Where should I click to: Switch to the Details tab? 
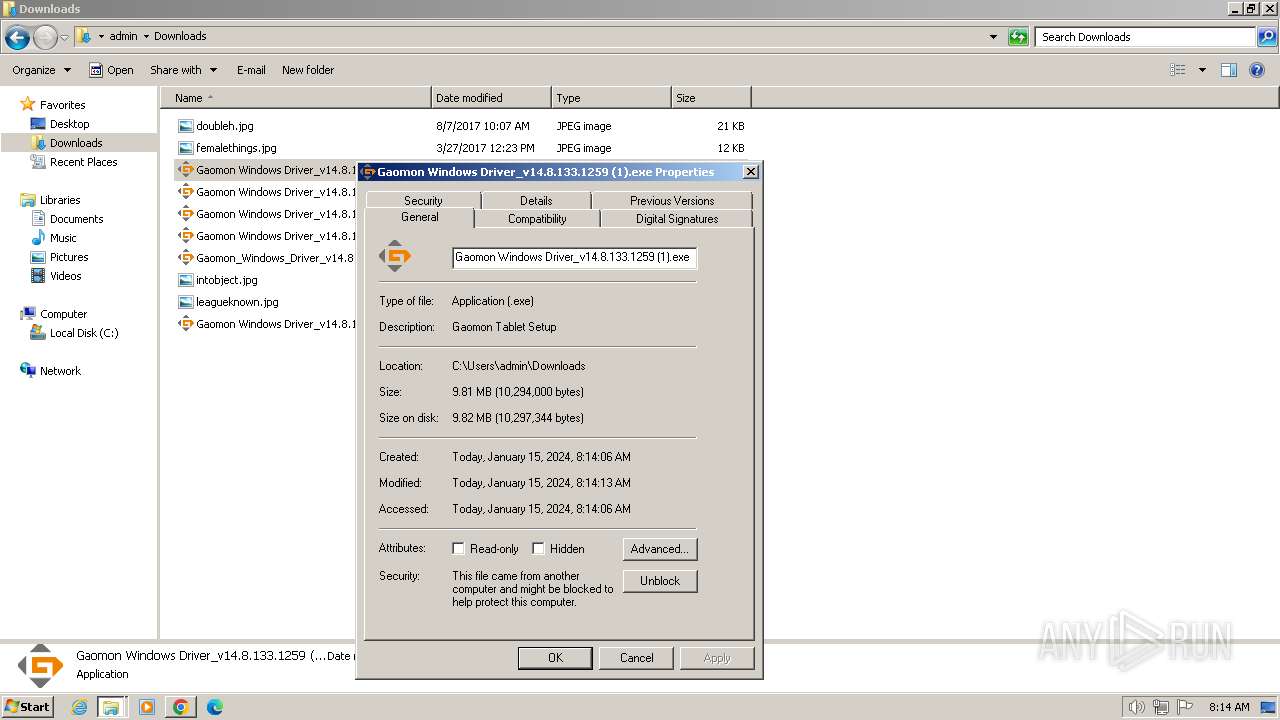click(536, 200)
